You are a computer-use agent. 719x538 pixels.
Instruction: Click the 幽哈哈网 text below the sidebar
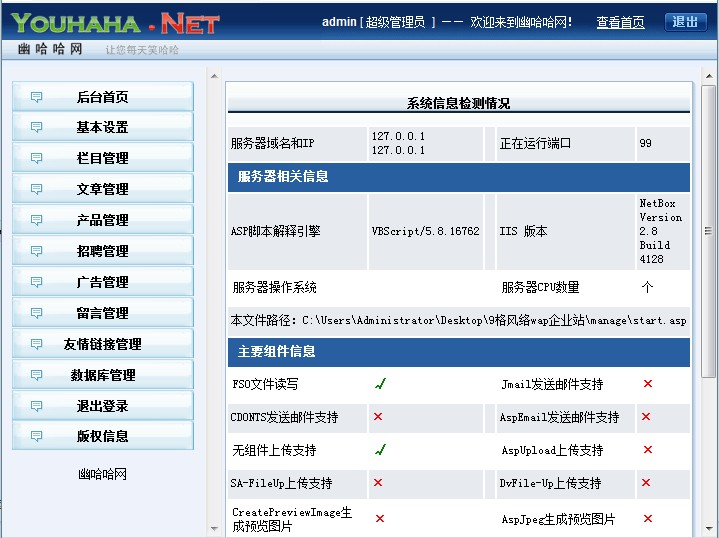pos(103,474)
